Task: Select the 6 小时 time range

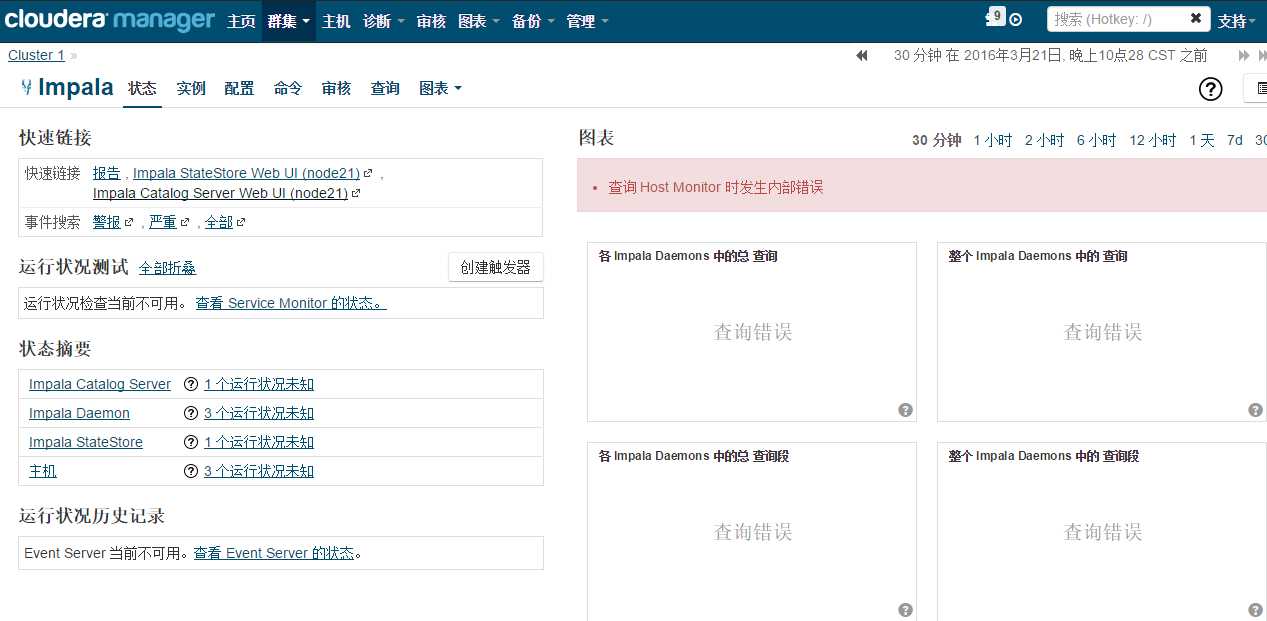Action: tap(1096, 140)
